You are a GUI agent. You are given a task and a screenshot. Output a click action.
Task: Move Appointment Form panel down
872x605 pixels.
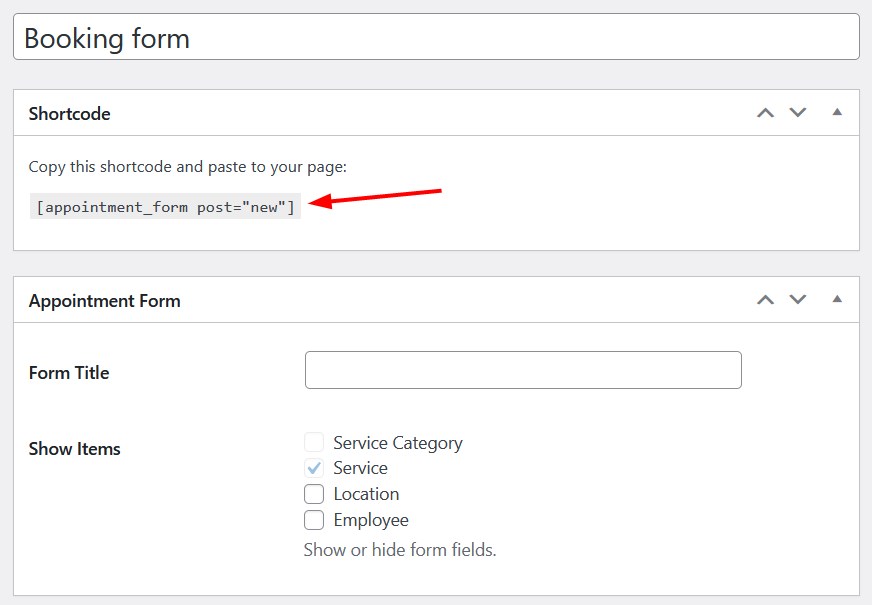(x=798, y=300)
